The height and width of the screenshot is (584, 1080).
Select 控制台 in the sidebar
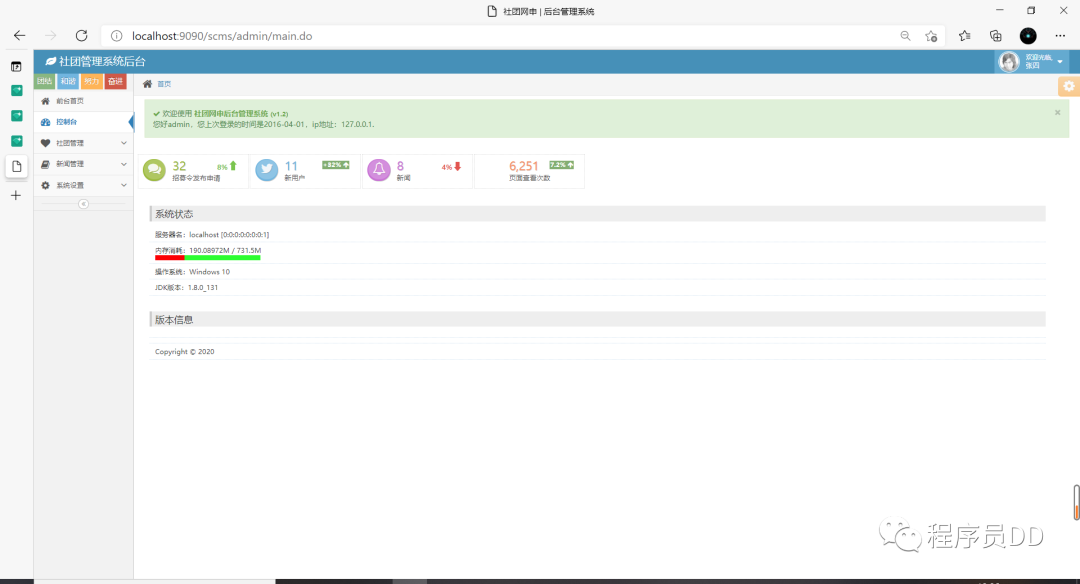click(83, 122)
